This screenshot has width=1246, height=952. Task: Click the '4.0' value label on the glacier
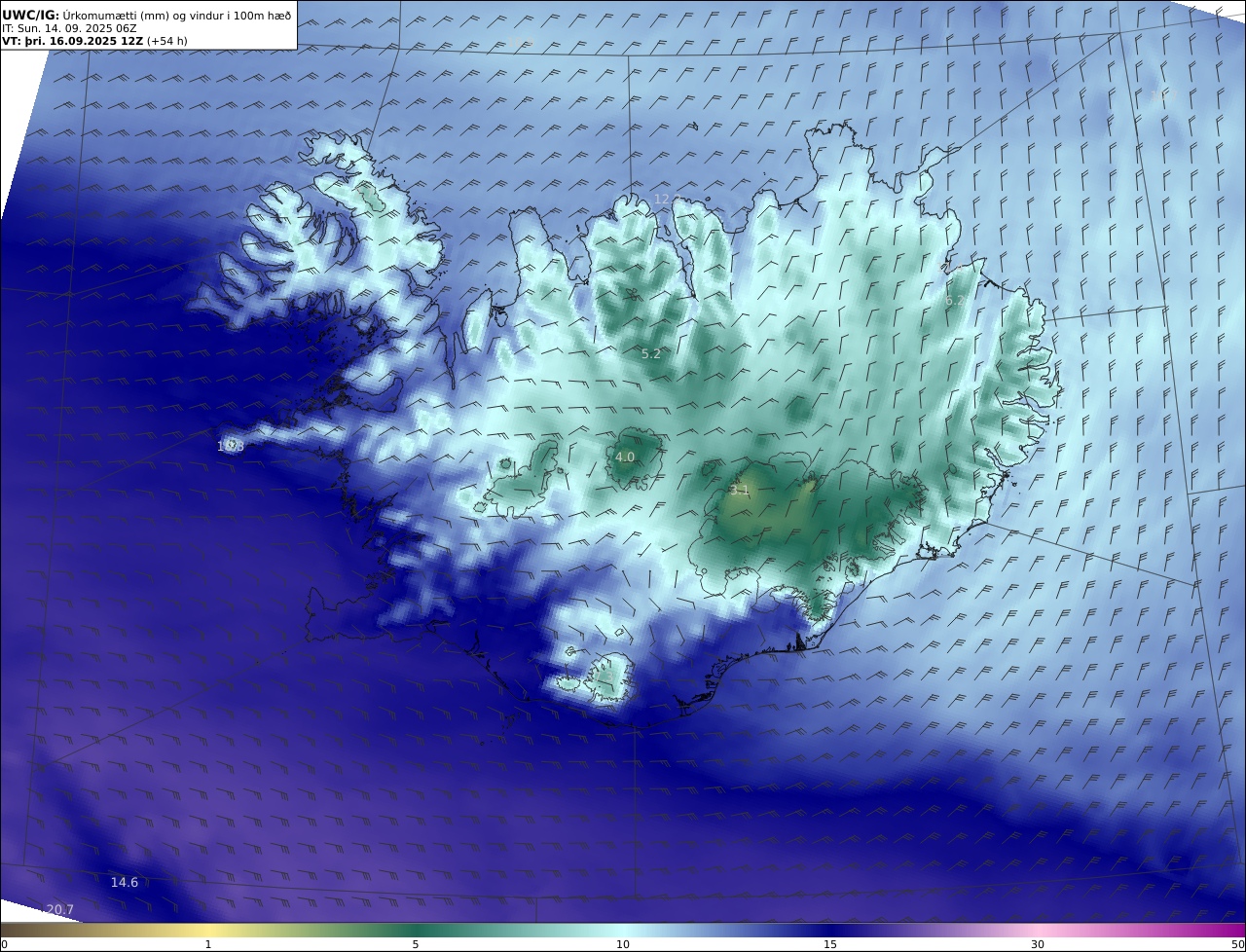[625, 457]
